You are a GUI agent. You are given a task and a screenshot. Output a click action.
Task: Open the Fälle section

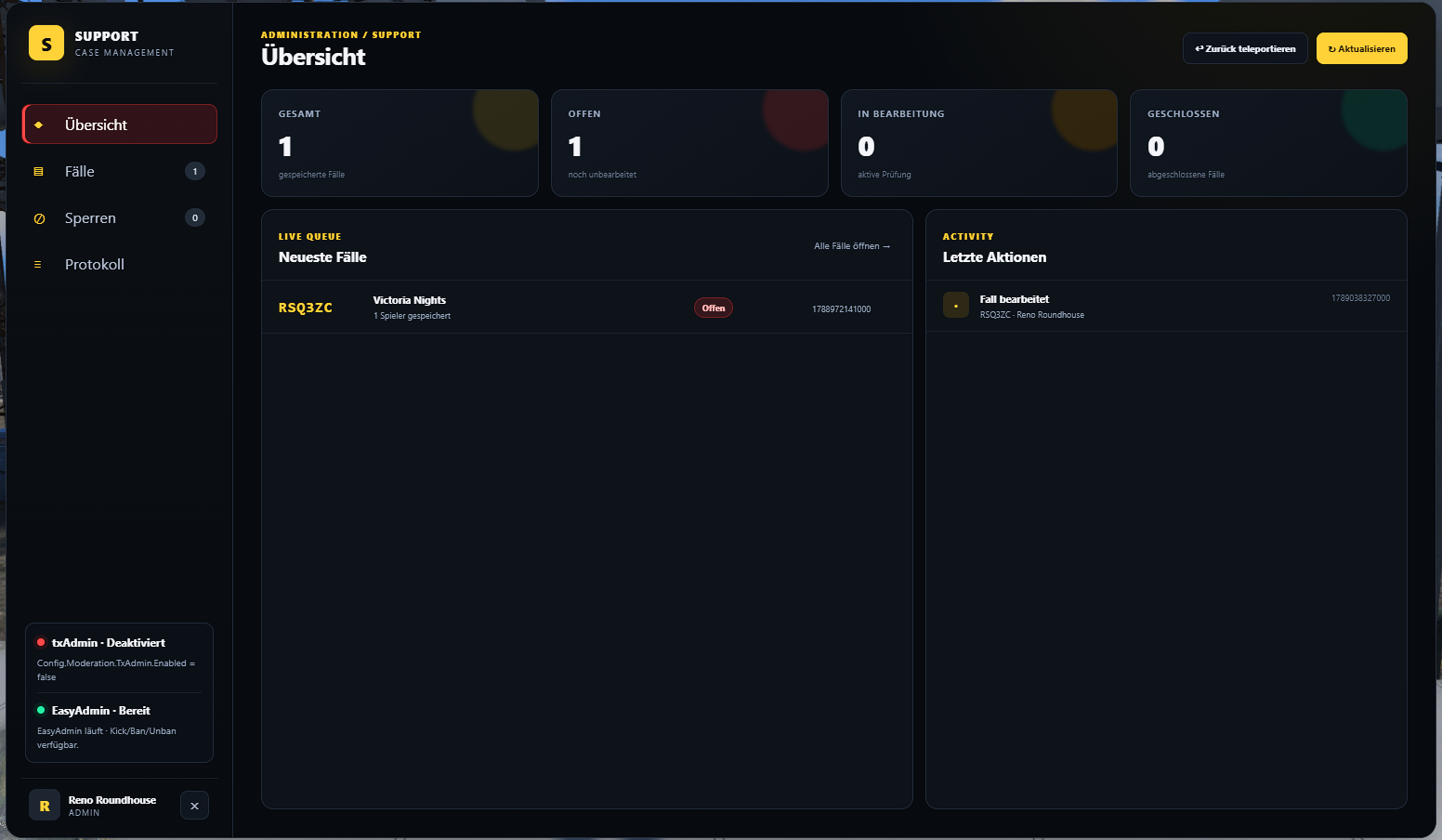[x=120, y=171]
